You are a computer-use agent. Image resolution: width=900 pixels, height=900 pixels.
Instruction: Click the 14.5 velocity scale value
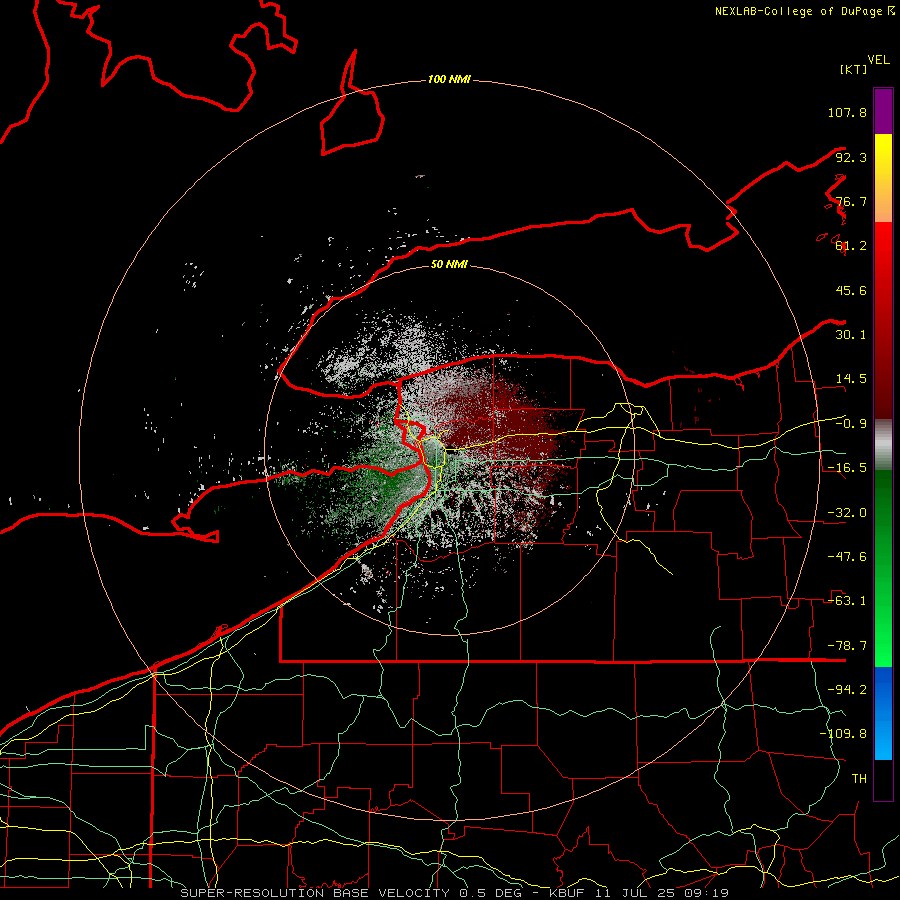pos(851,379)
